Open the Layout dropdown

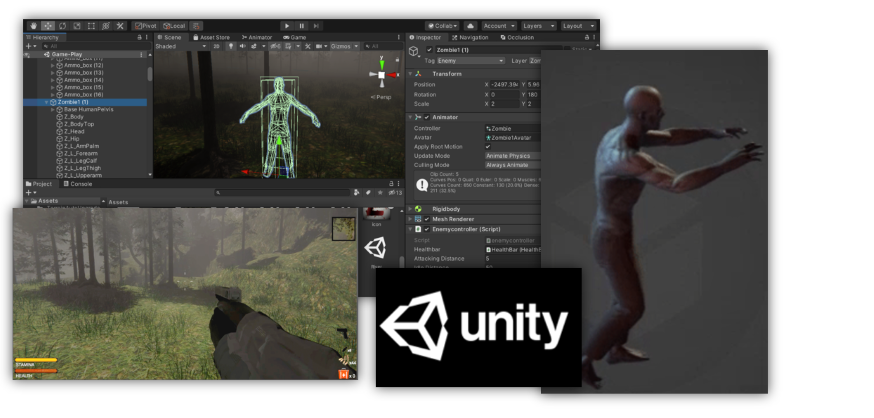[x=579, y=26]
